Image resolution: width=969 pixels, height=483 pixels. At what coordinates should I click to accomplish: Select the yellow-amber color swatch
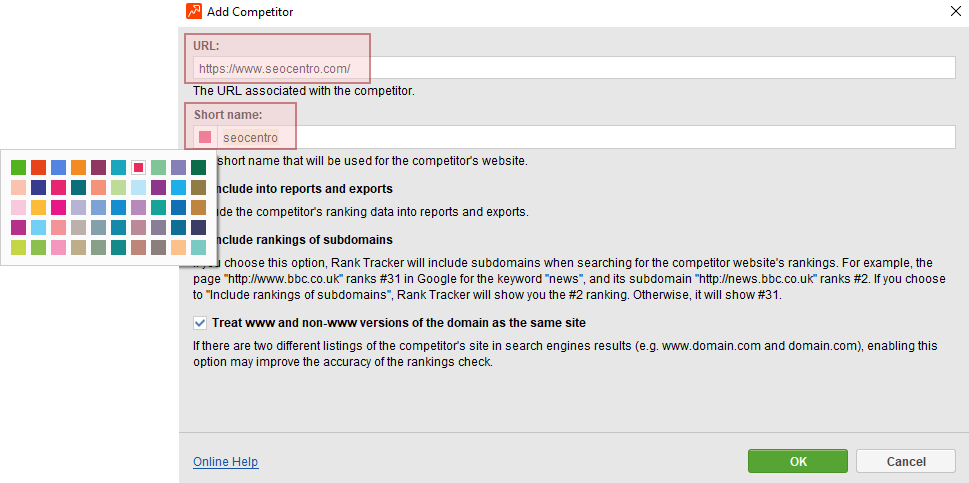click(39, 208)
